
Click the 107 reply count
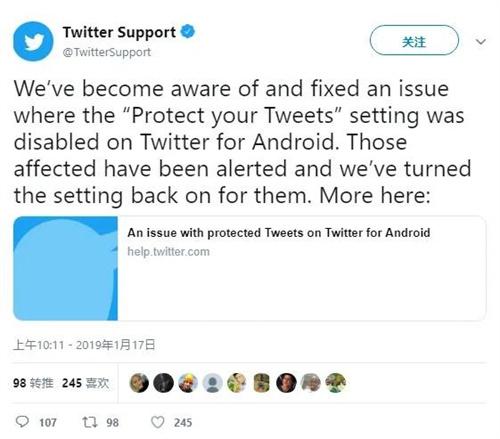click(x=48, y=423)
